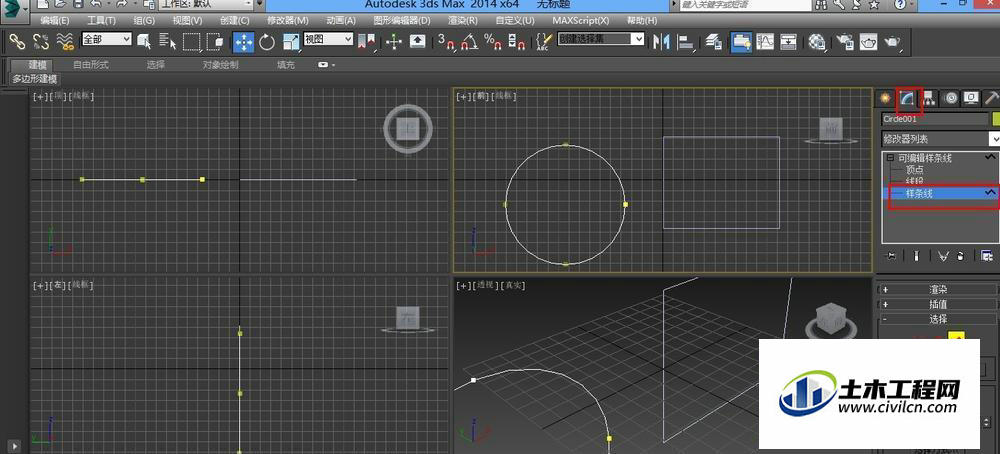Switch to the 对象绘制 ribbon tab
Viewport: 1000px width, 454px height.
coord(221,65)
